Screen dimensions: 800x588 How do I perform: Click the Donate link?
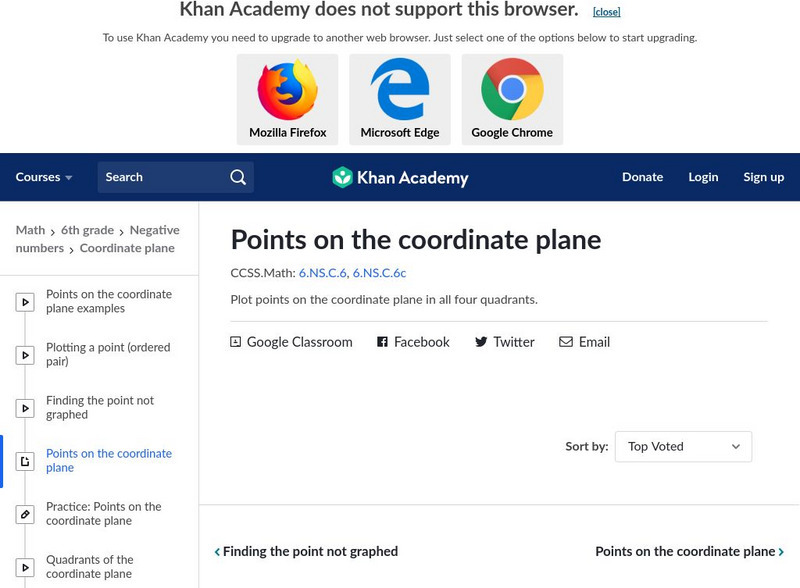(x=642, y=177)
